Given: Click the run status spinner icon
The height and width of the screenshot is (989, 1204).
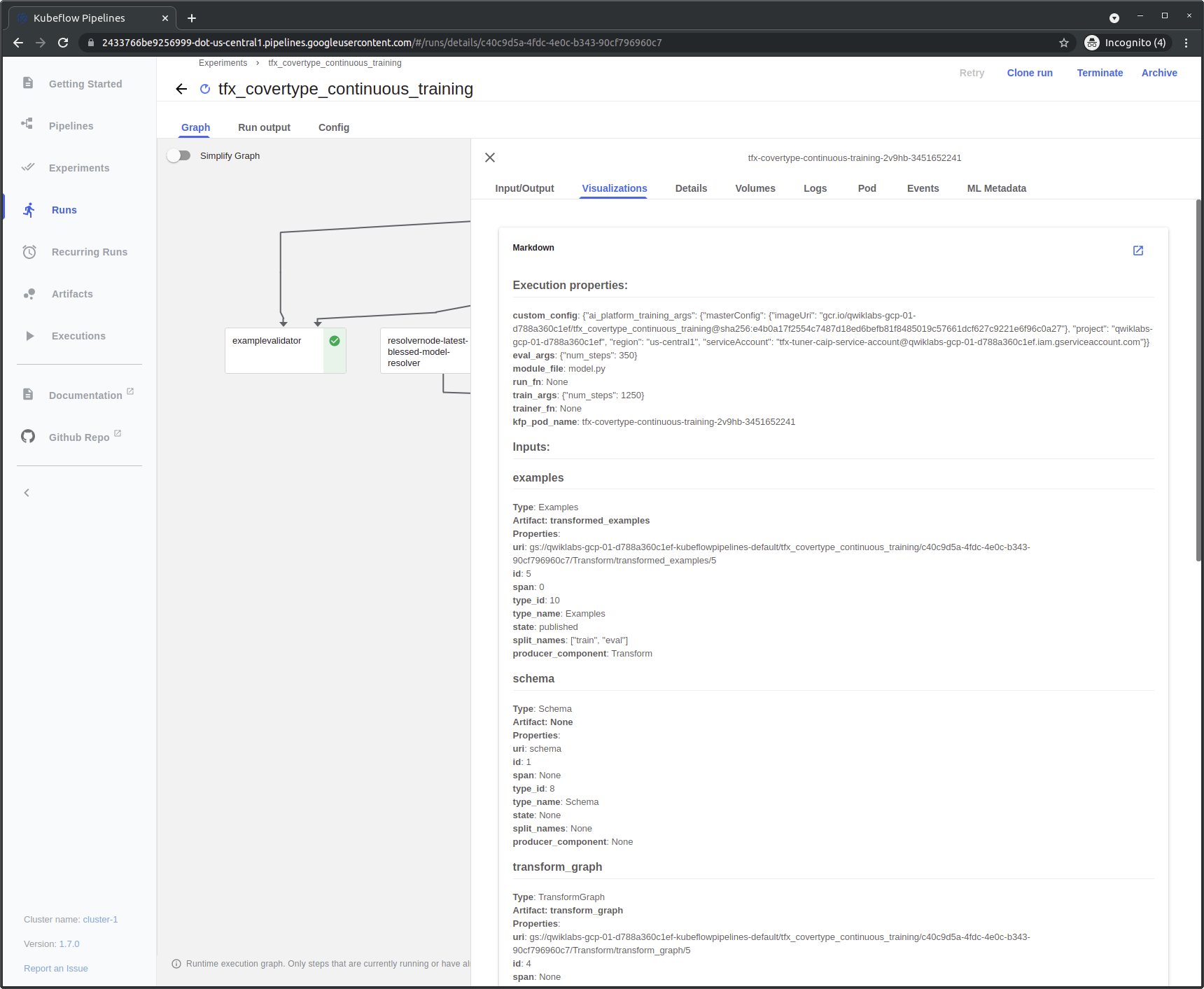Looking at the screenshot, I should (205, 89).
